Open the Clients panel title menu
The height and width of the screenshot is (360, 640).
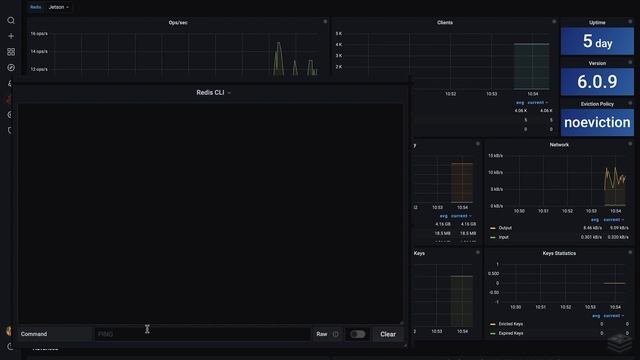tap(444, 22)
